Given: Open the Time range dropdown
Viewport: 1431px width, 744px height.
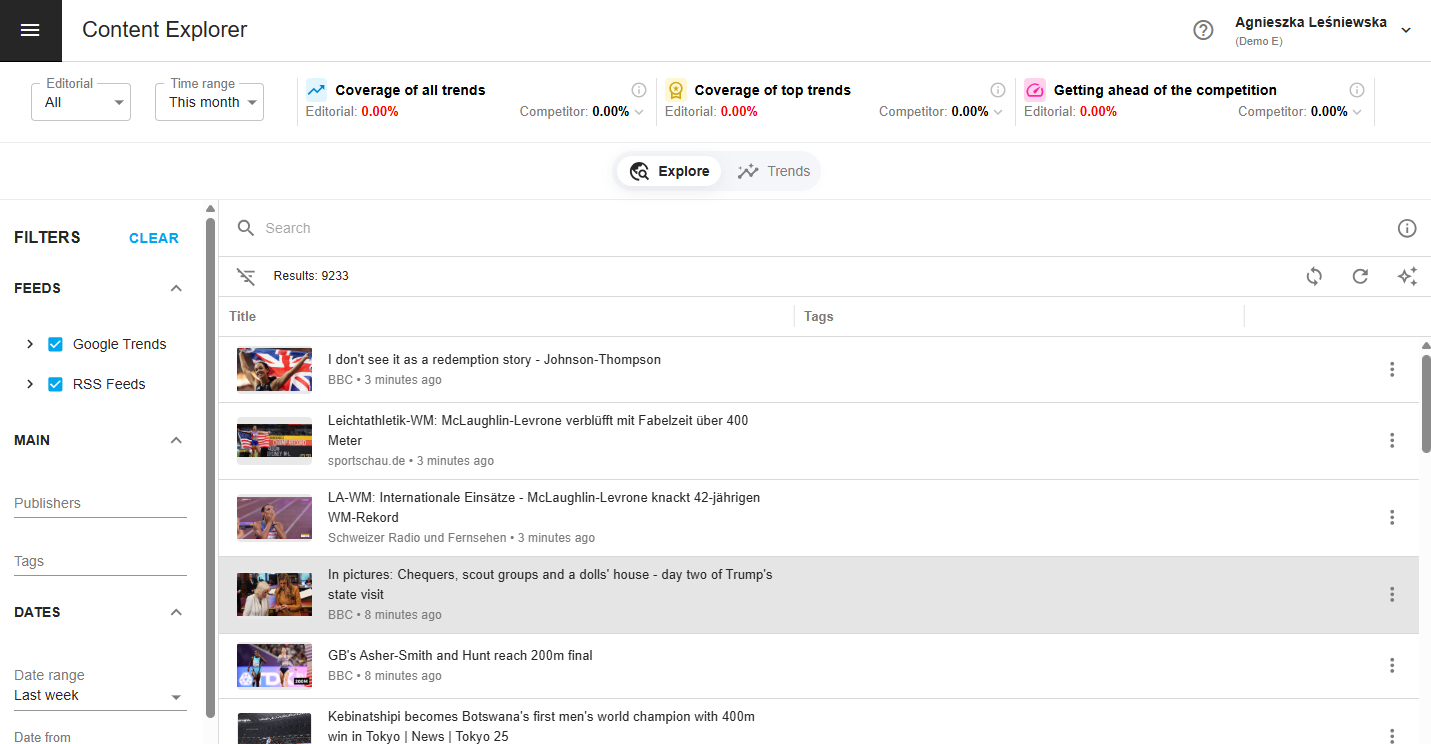Looking at the screenshot, I should click(x=210, y=102).
